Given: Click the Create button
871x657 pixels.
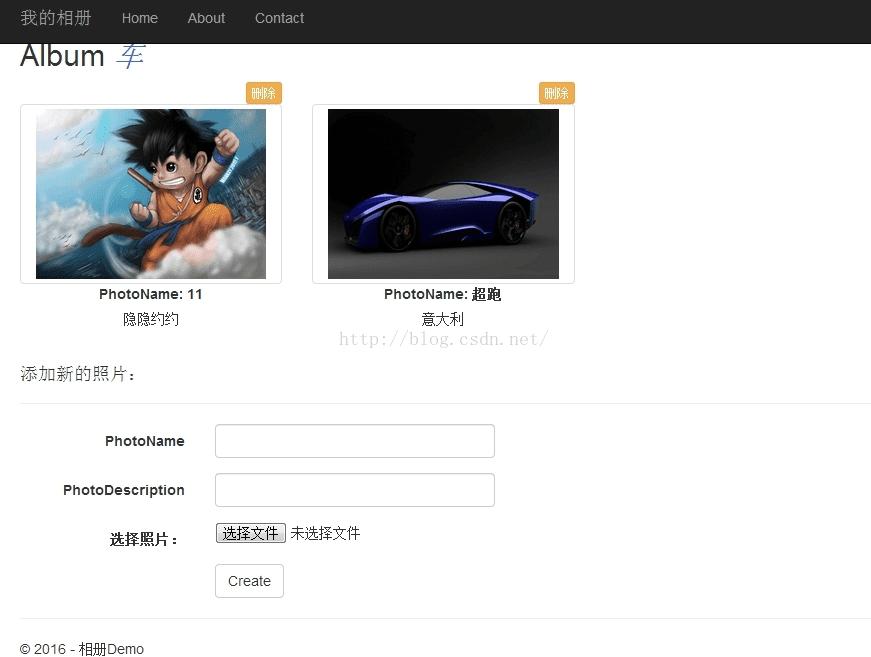Looking at the screenshot, I should [x=249, y=581].
